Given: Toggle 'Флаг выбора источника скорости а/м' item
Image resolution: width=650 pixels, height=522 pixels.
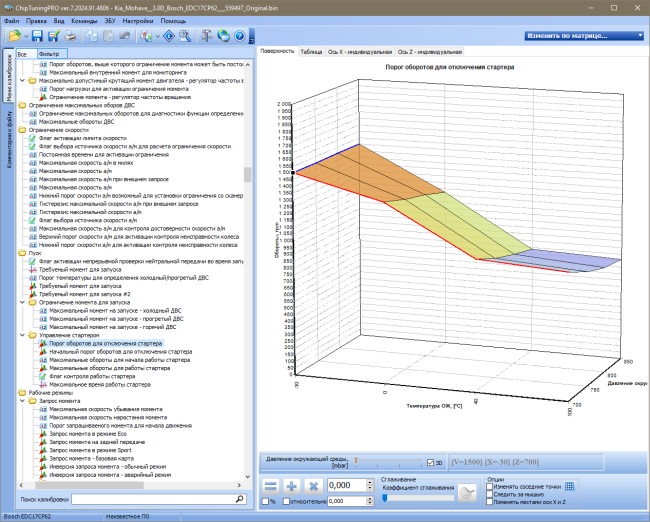Looking at the screenshot, I should [87, 220].
